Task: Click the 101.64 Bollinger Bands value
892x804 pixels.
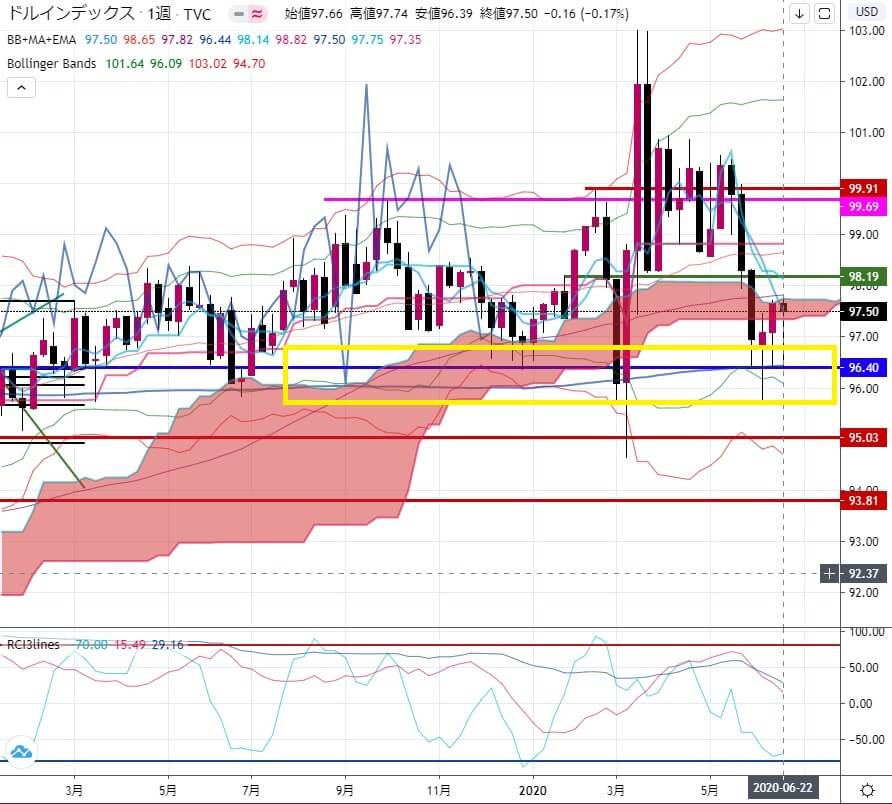Action: coord(125,63)
